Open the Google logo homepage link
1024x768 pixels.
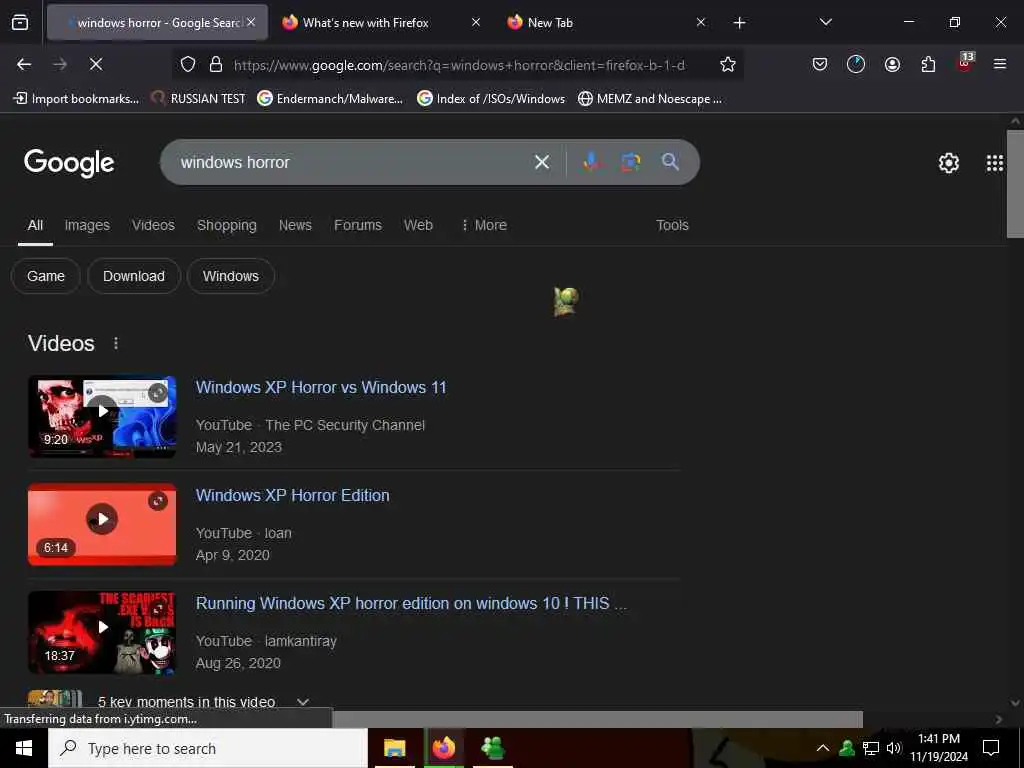pos(69,163)
